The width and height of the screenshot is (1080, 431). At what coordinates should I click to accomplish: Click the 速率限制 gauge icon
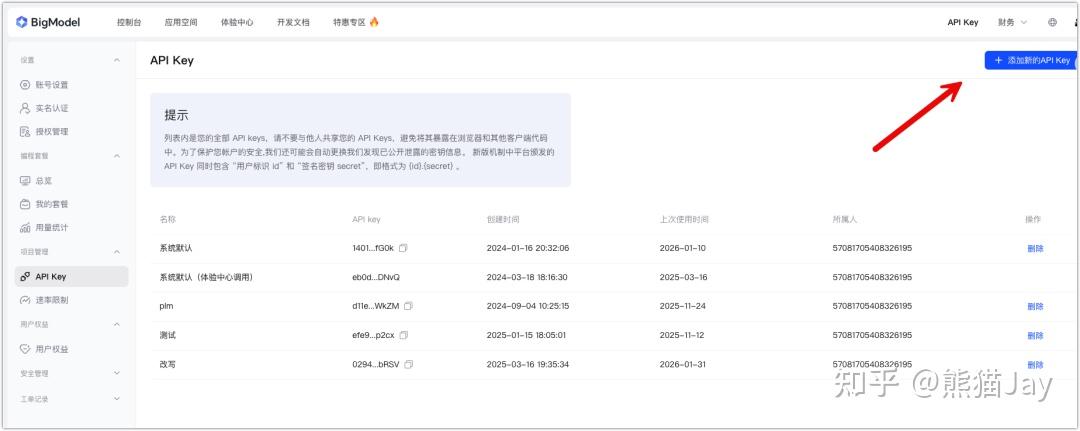25,300
